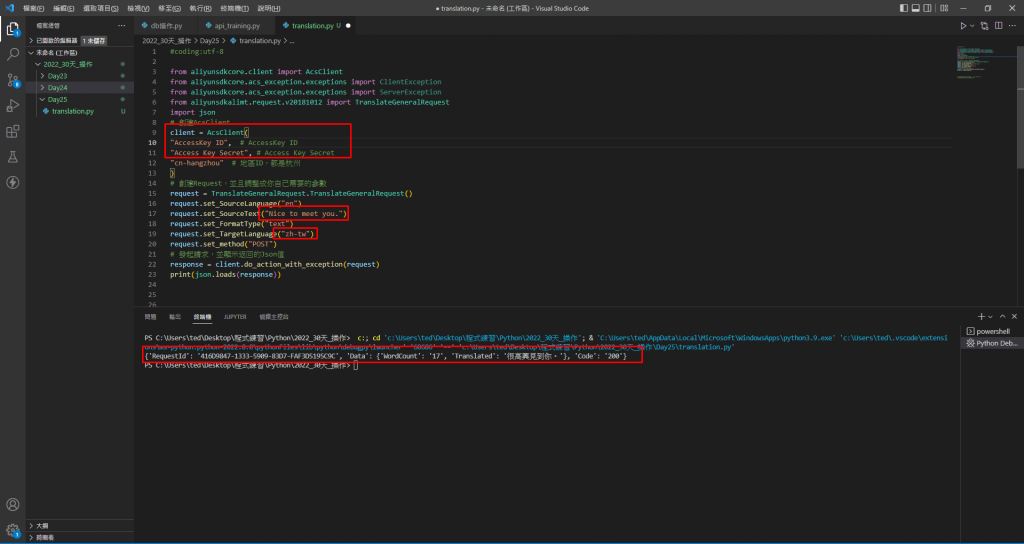Toggle primary sidebar layout icon

[904, 8]
